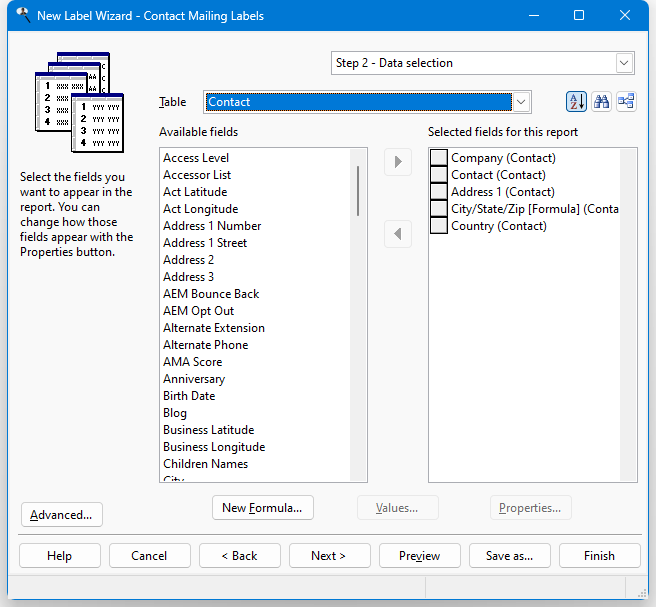Select 'Country (Contact)' label in selected fields
Viewport: 656px width, 607px height.
point(499,226)
